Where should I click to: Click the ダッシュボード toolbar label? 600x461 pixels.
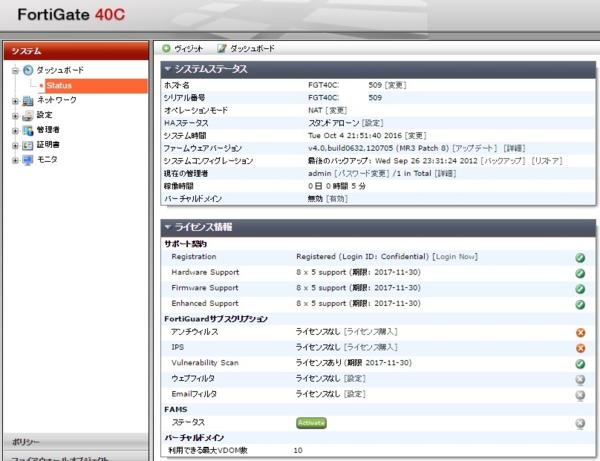click(x=252, y=49)
